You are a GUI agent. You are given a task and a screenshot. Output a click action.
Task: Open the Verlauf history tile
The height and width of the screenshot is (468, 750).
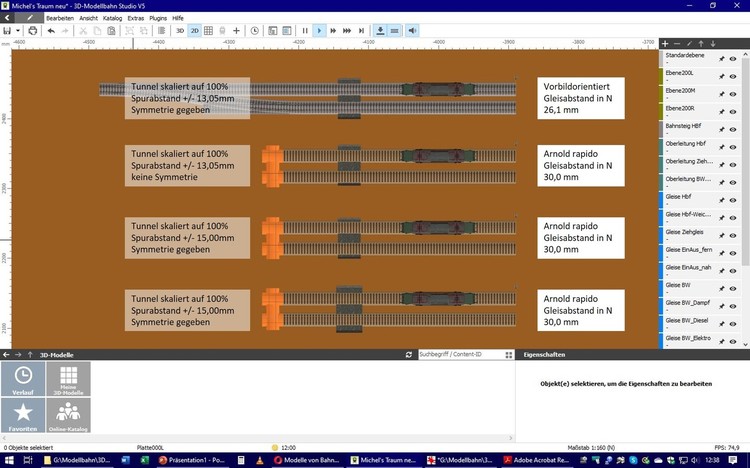pyautogui.click(x=23, y=379)
